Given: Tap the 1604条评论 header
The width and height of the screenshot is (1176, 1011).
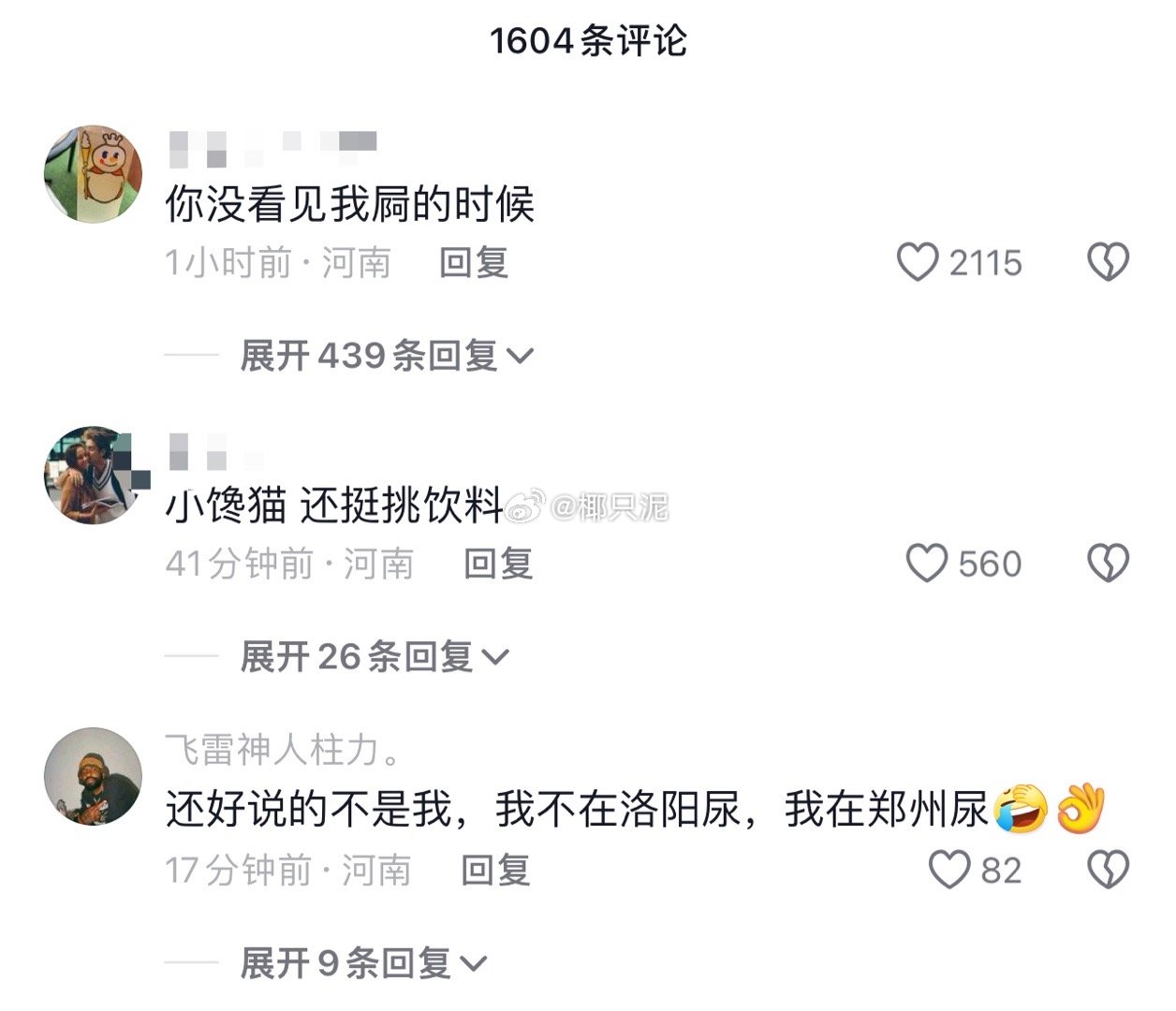Looking at the screenshot, I should coord(588,40).
